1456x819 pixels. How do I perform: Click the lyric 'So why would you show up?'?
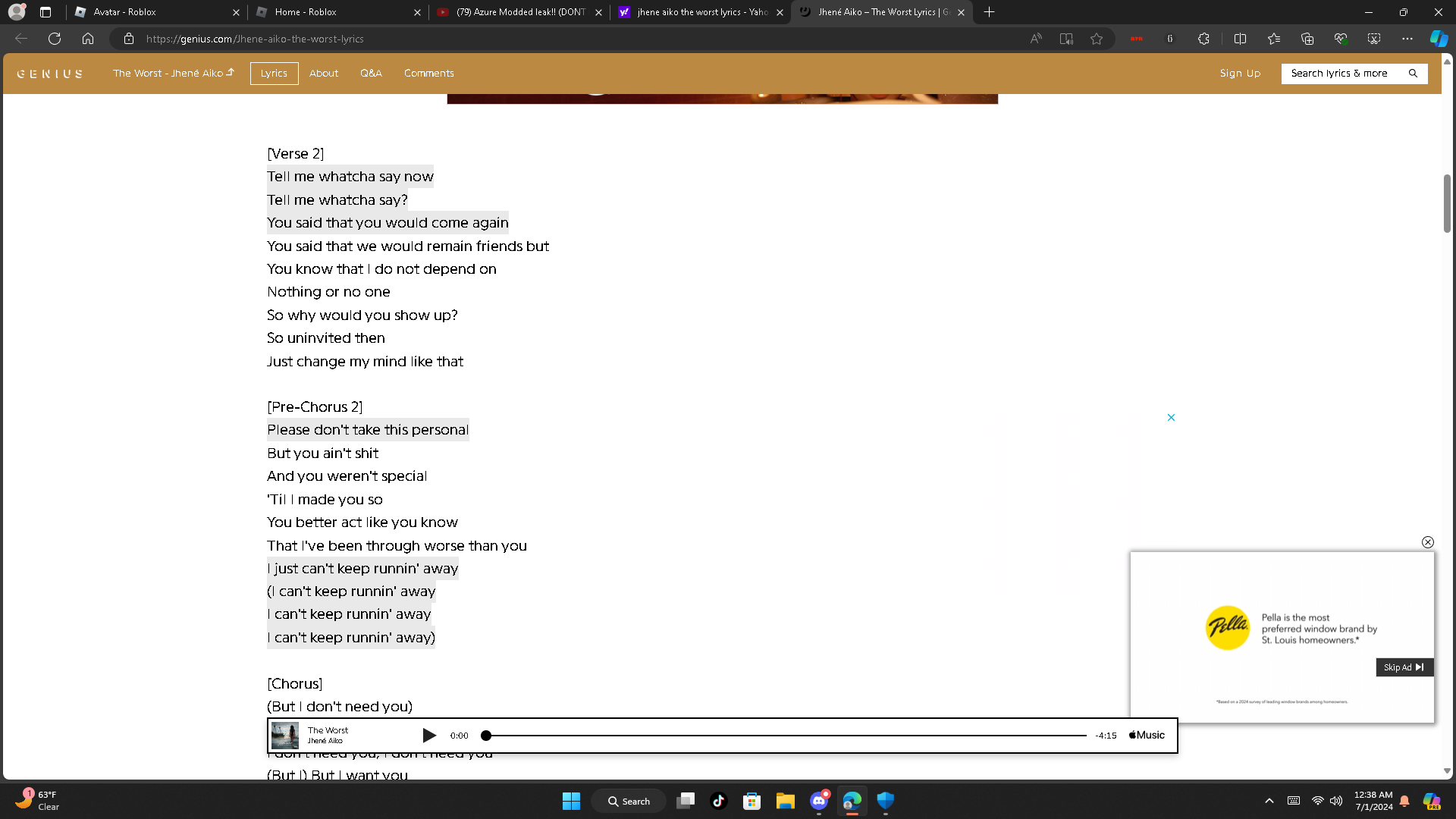[362, 315]
